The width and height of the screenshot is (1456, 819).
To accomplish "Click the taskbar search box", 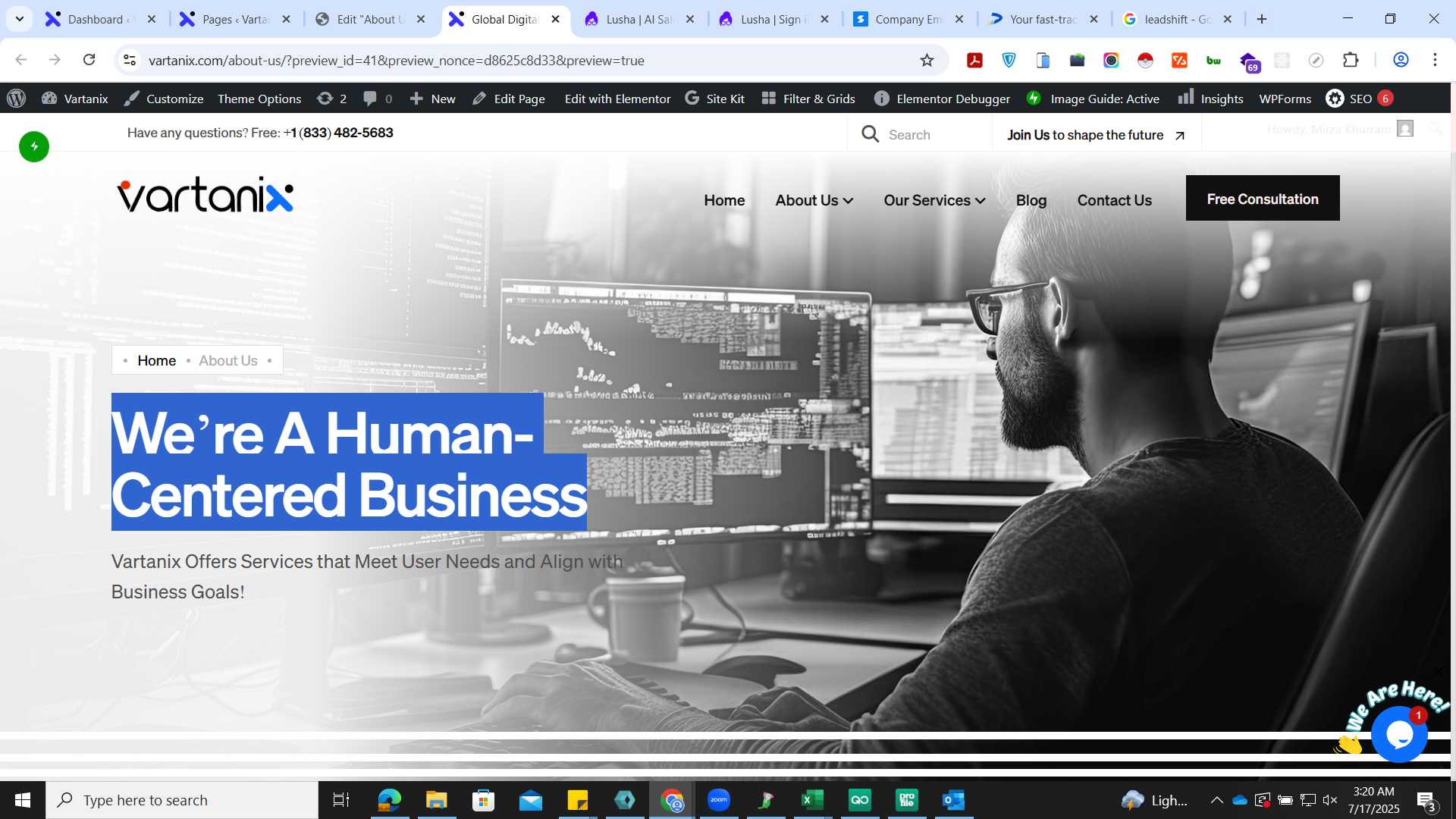I will pos(182,800).
